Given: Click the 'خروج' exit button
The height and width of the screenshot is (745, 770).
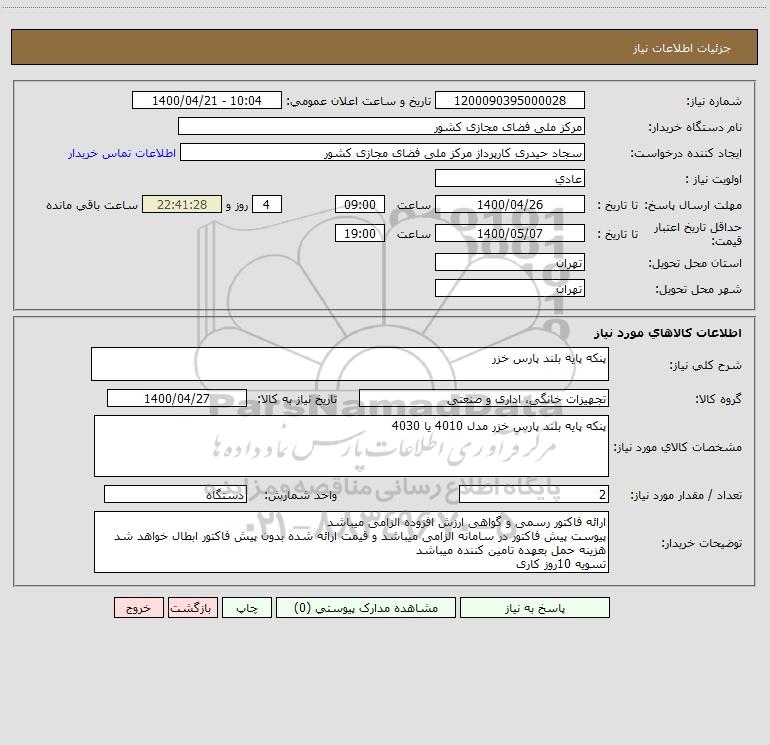Looking at the screenshot, I should click(139, 608).
